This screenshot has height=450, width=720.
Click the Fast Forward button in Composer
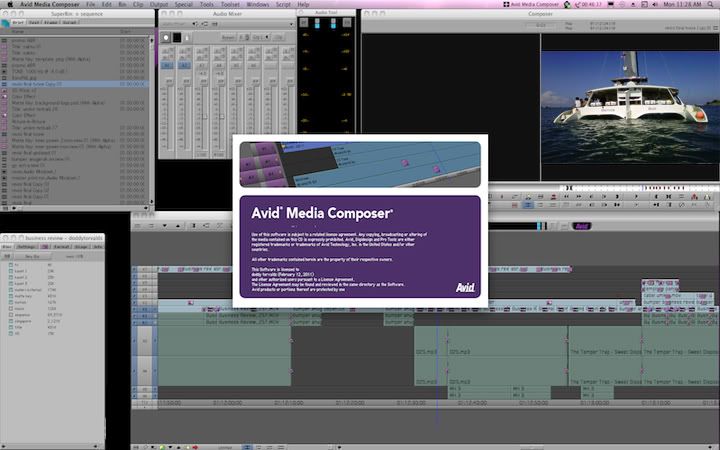point(579,197)
